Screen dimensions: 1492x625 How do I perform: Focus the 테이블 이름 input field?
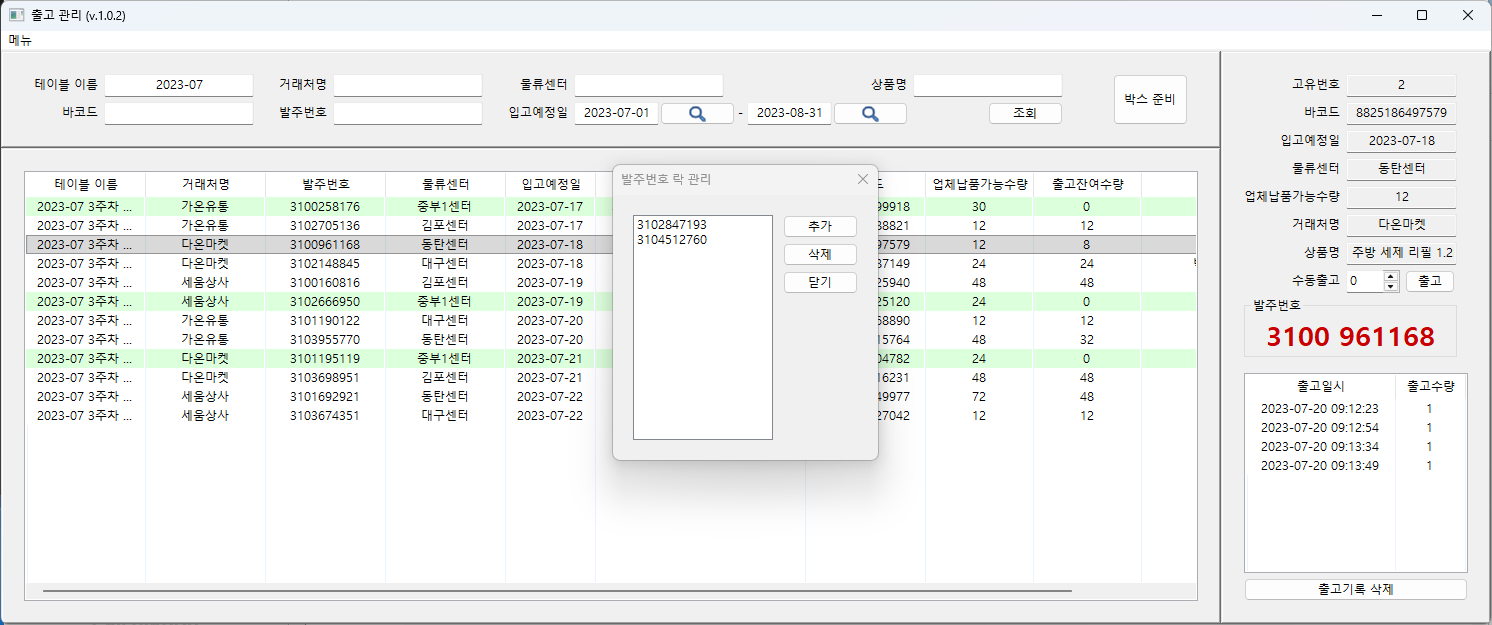179,85
